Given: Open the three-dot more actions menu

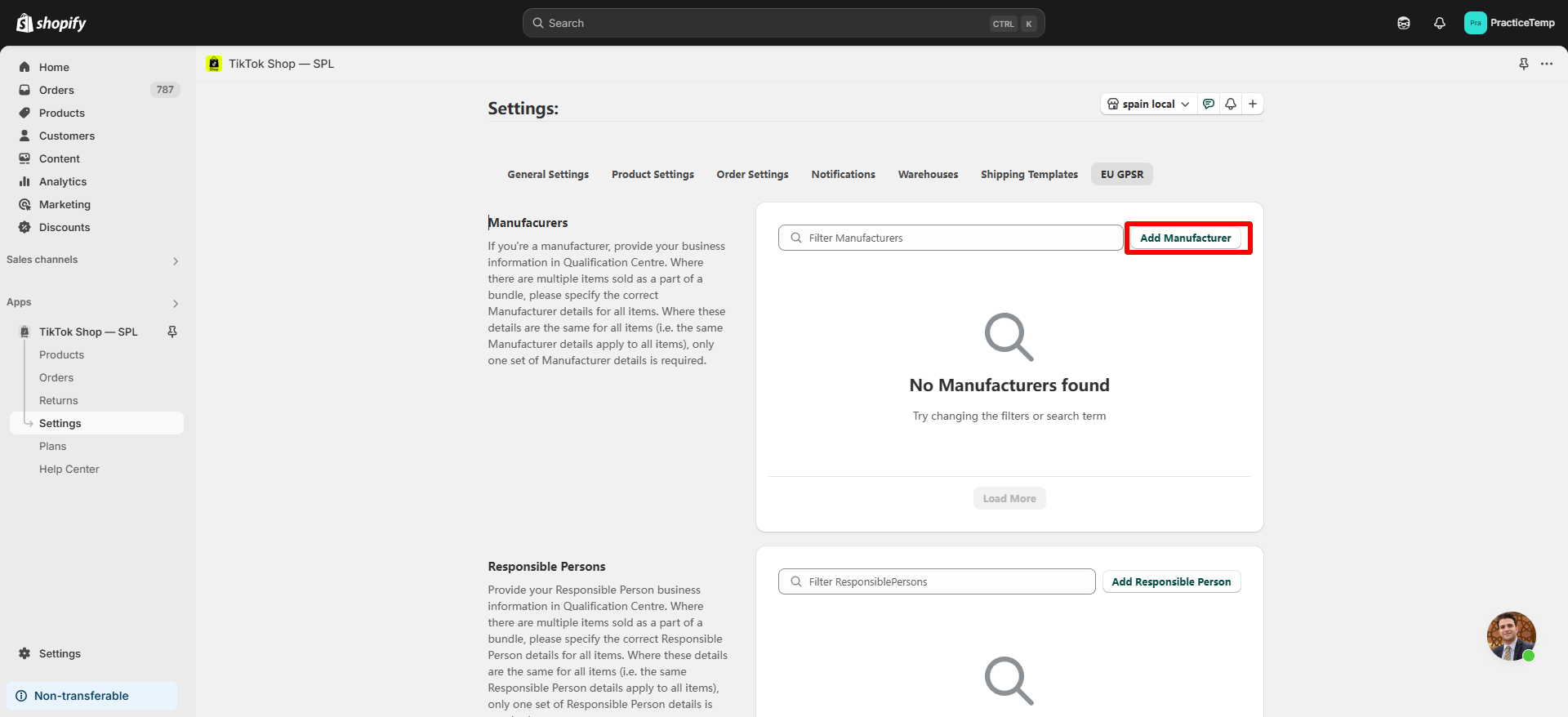Looking at the screenshot, I should click(1547, 64).
